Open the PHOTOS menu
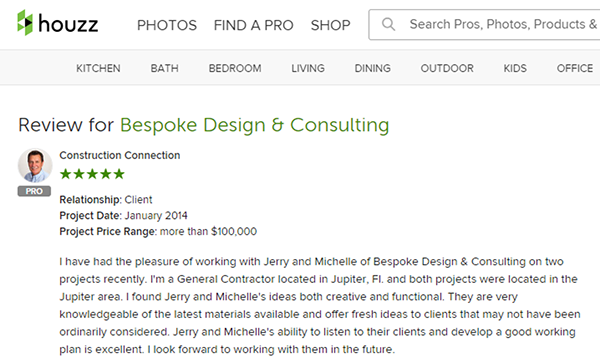Image resolution: width=600 pixels, height=363 pixels. point(167,25)
